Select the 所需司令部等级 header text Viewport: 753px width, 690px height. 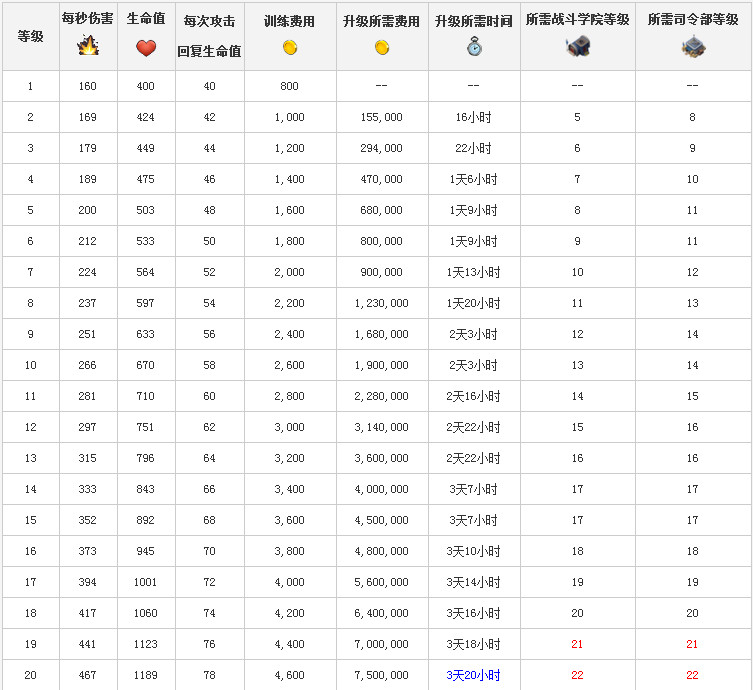coord(693,19)
